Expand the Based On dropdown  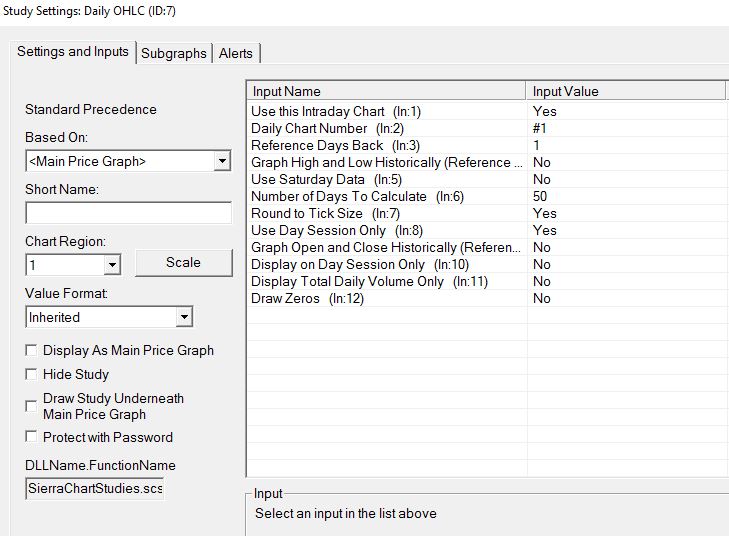221,161
